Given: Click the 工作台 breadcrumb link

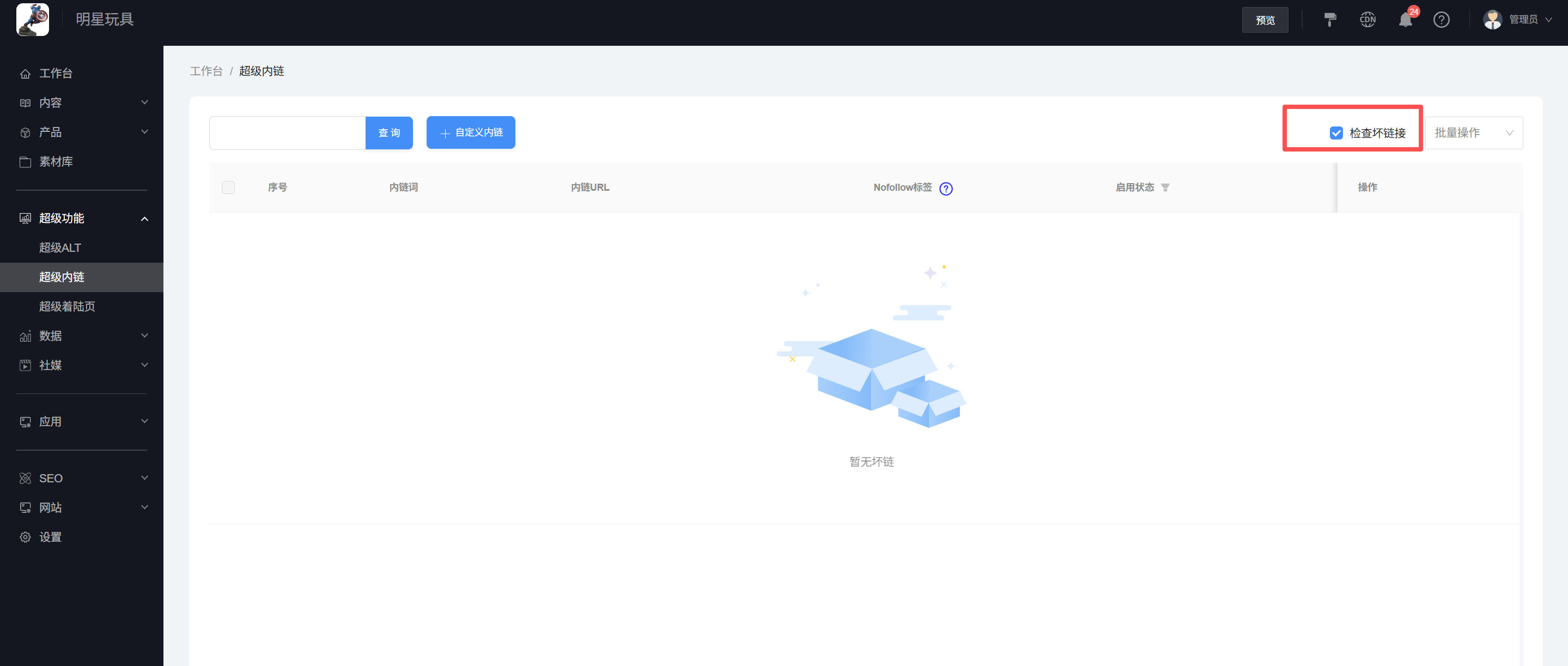Looking at the screenshot, I should pos(206,71).
